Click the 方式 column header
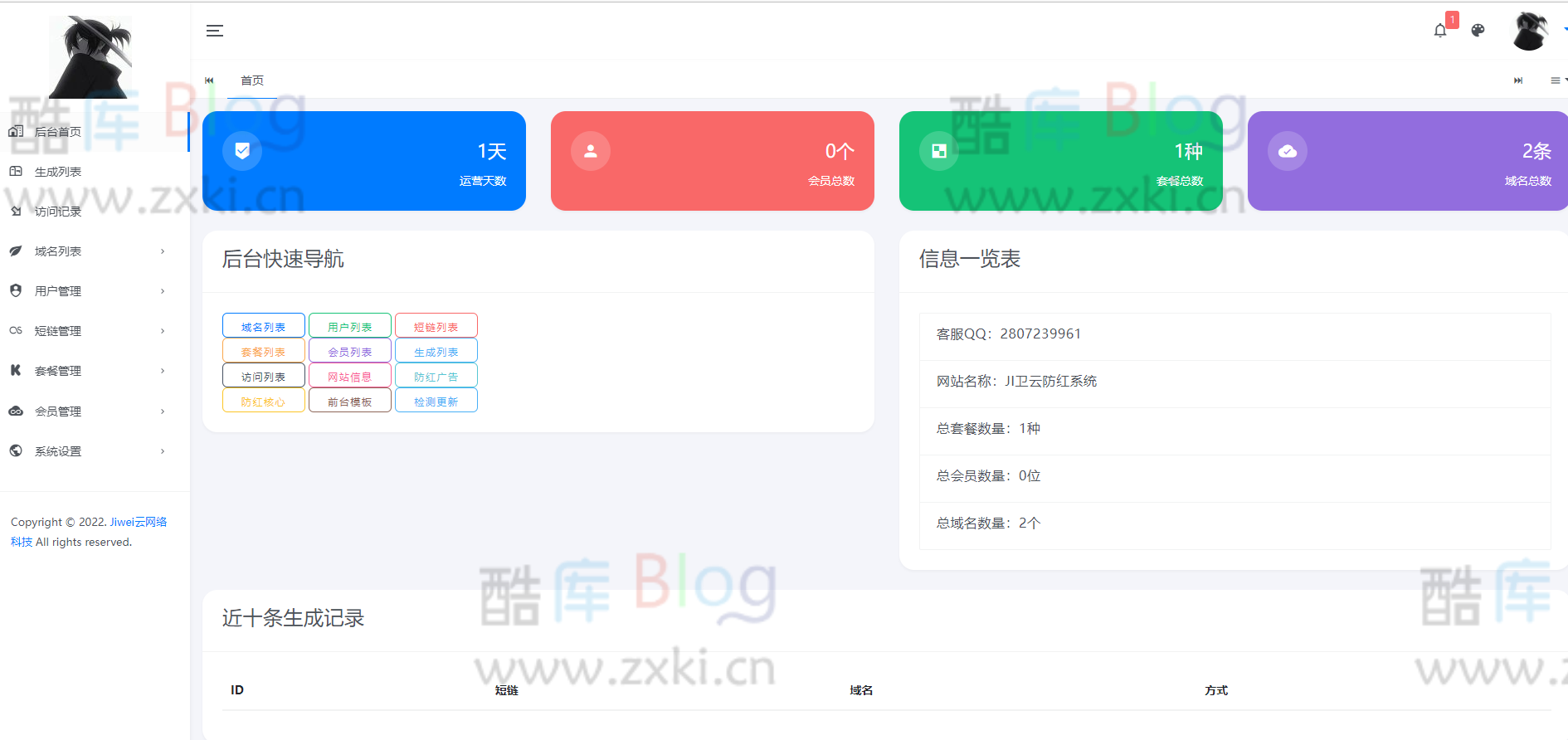The width and height of the screenshot is (1568, 740). pyautogui.click(x=1216, y=690)
